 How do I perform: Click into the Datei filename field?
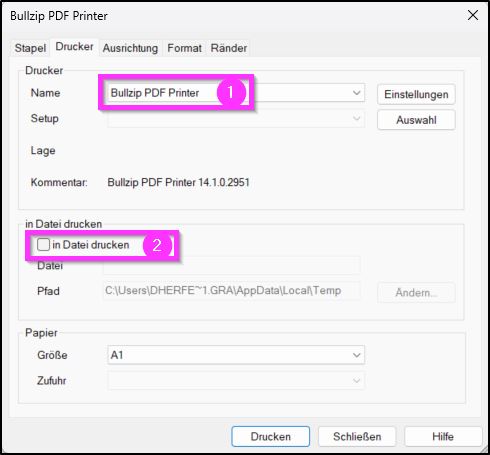tap(232, 265)
